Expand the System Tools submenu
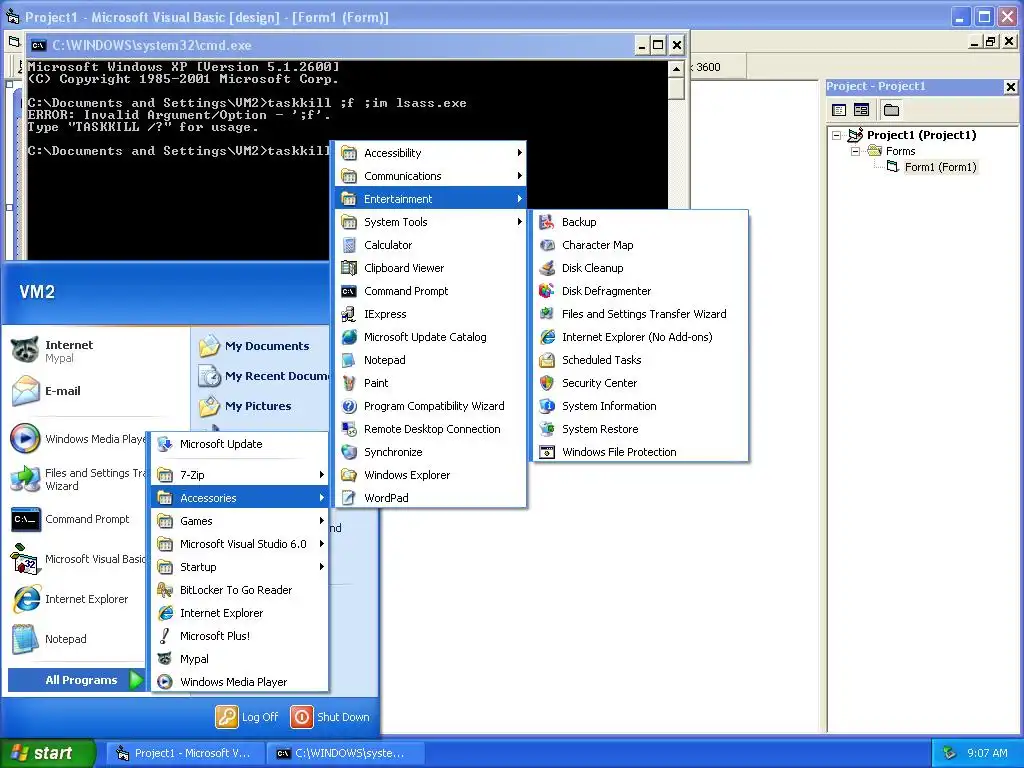1024x768 pixels. click(431, 222)
